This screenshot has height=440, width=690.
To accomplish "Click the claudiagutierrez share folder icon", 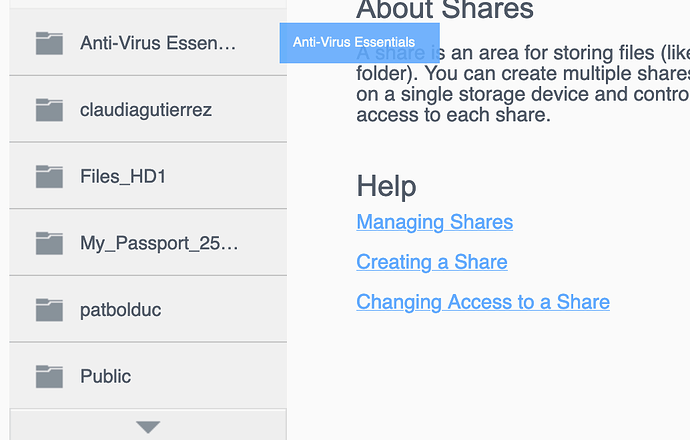I will click(49, 109).
